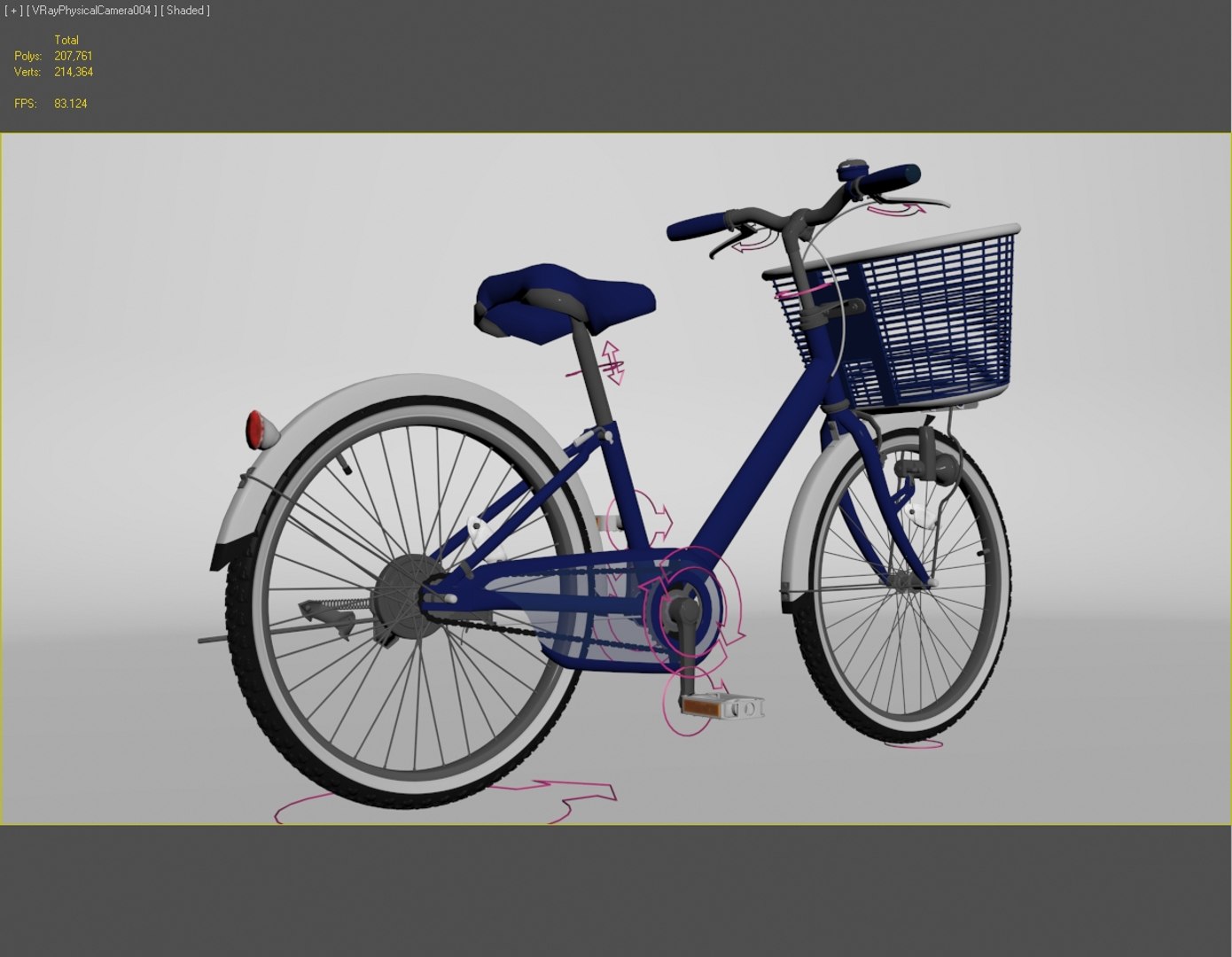
Task: Open the [+] viewport general menu
Action: click(14, 11)
